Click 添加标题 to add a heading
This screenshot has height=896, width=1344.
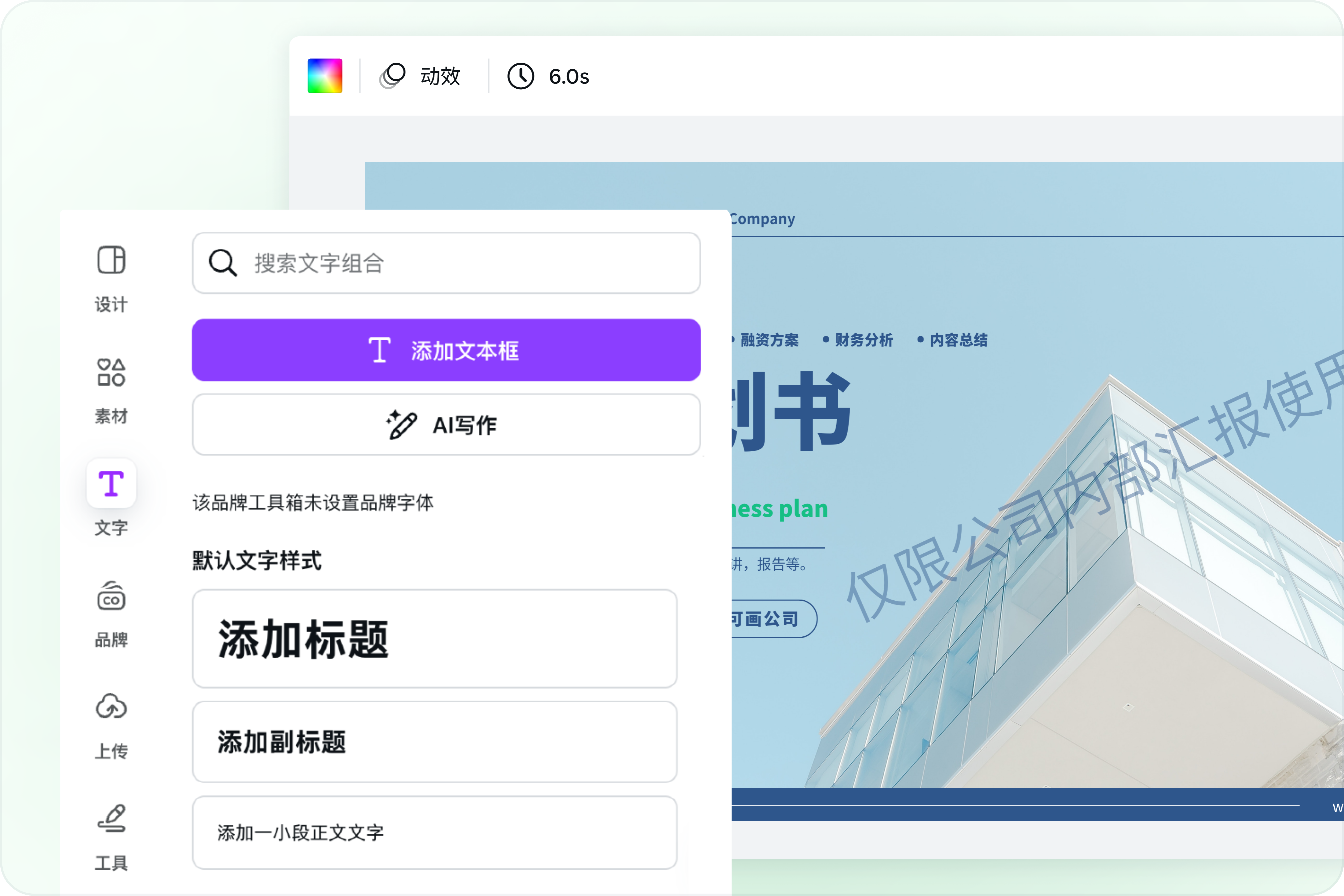point(435,639)
